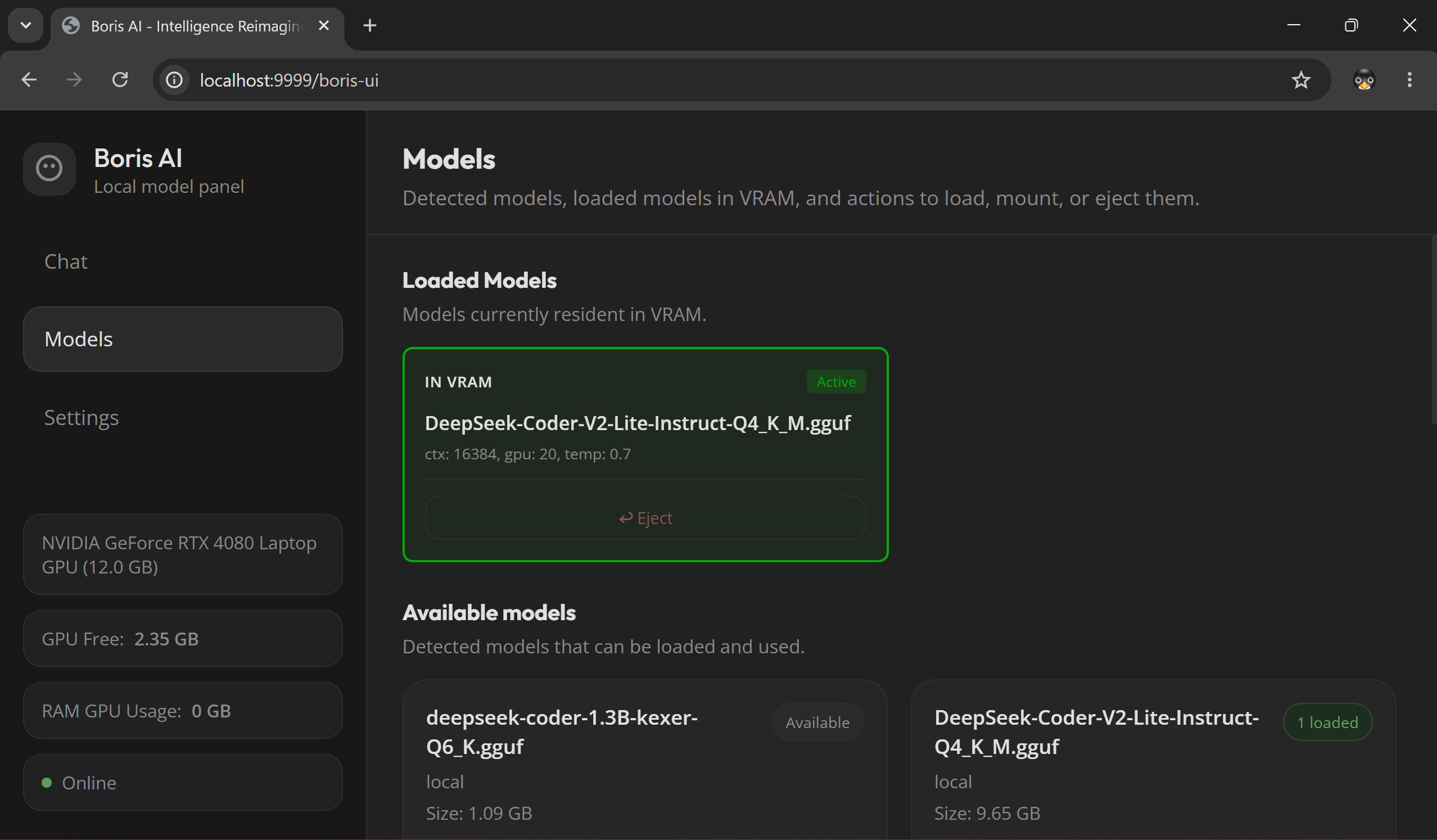Image resolution: width=1437 pixels, height=840 pixels.
Task: Click the loaded model name in VRAM card
Action: click(x=638, y=423)
